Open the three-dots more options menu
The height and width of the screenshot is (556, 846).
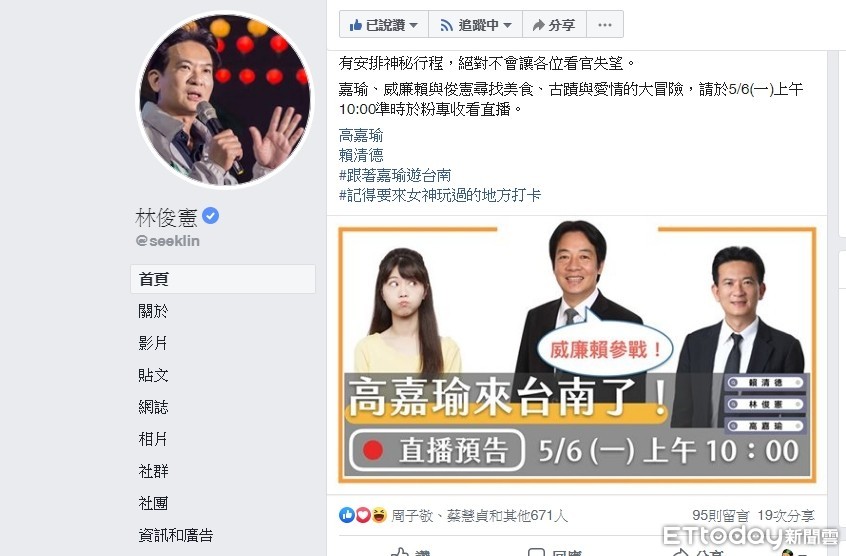pyautogui.click(x=605, y=25)
